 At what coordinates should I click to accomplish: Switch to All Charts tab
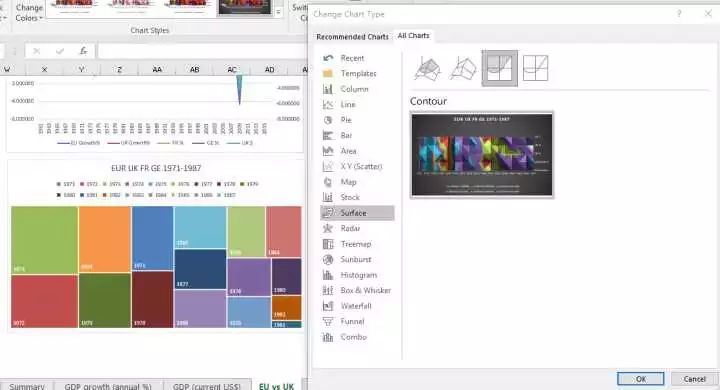click(x=413, y=35)
